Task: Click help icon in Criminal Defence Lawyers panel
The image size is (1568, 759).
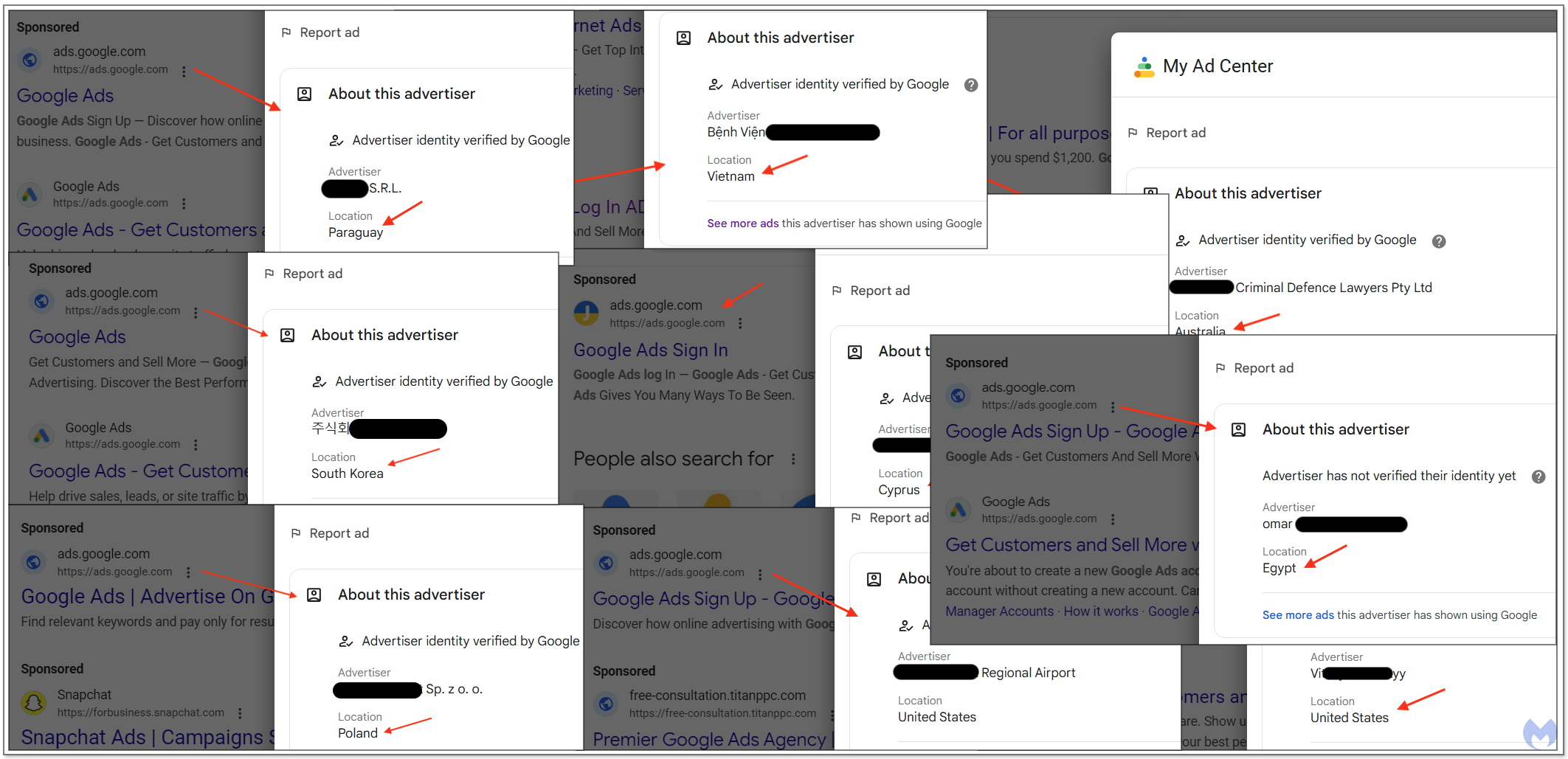Action: click(1438, 241)
